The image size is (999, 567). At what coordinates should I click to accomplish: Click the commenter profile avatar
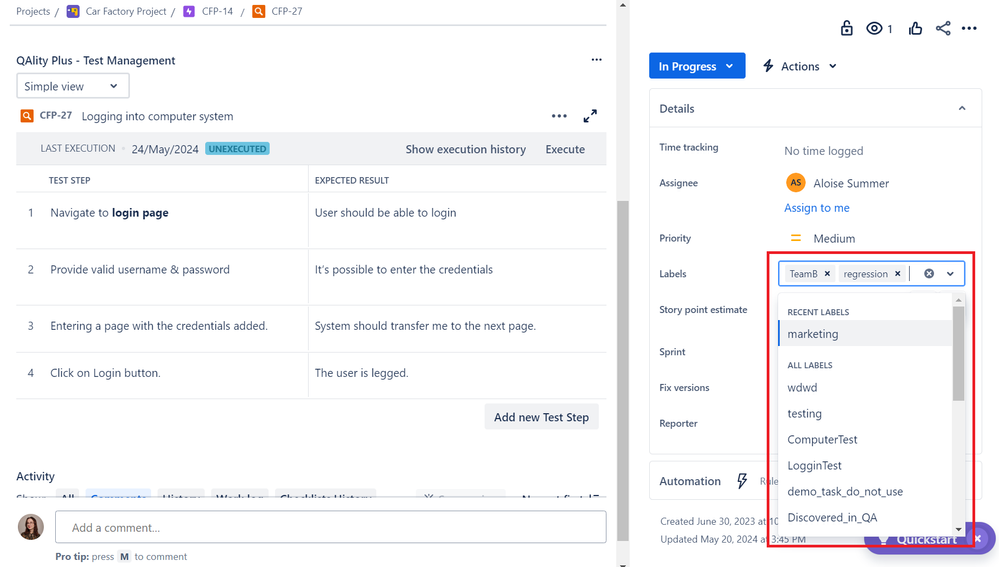[x=31, y=527]
